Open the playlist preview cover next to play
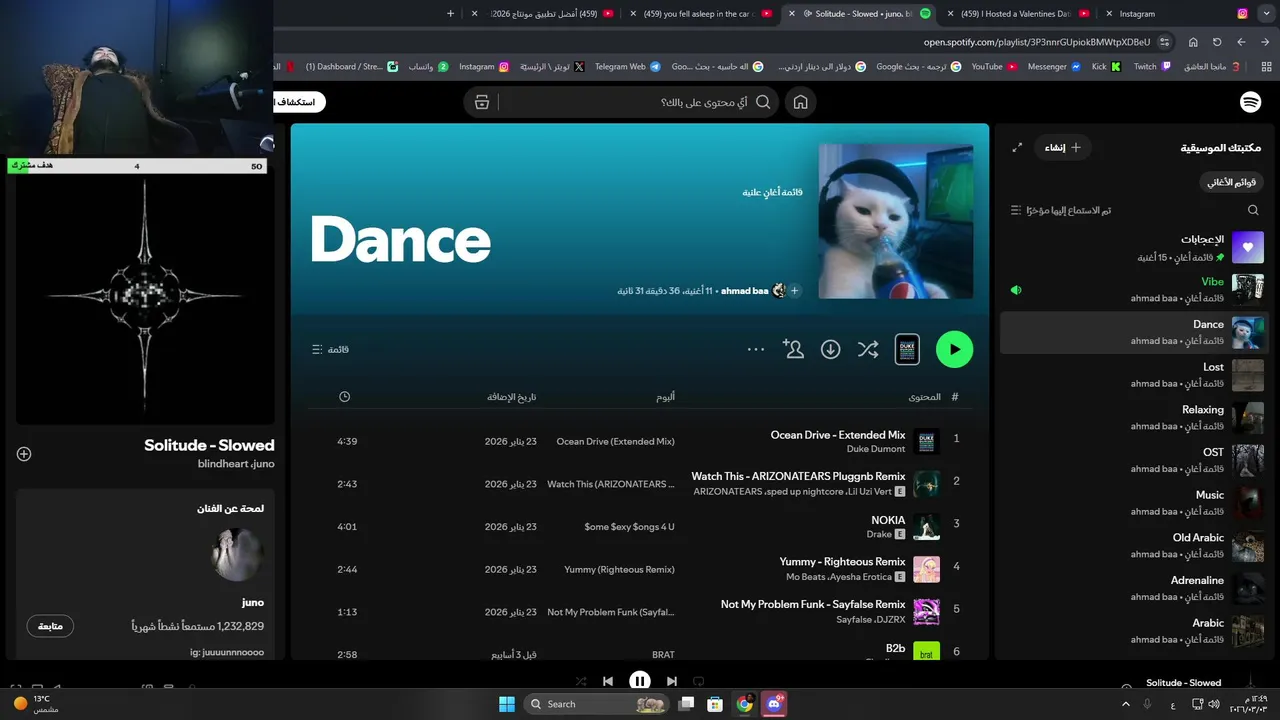Screen dimensions: 1280x720 [907, 349]
